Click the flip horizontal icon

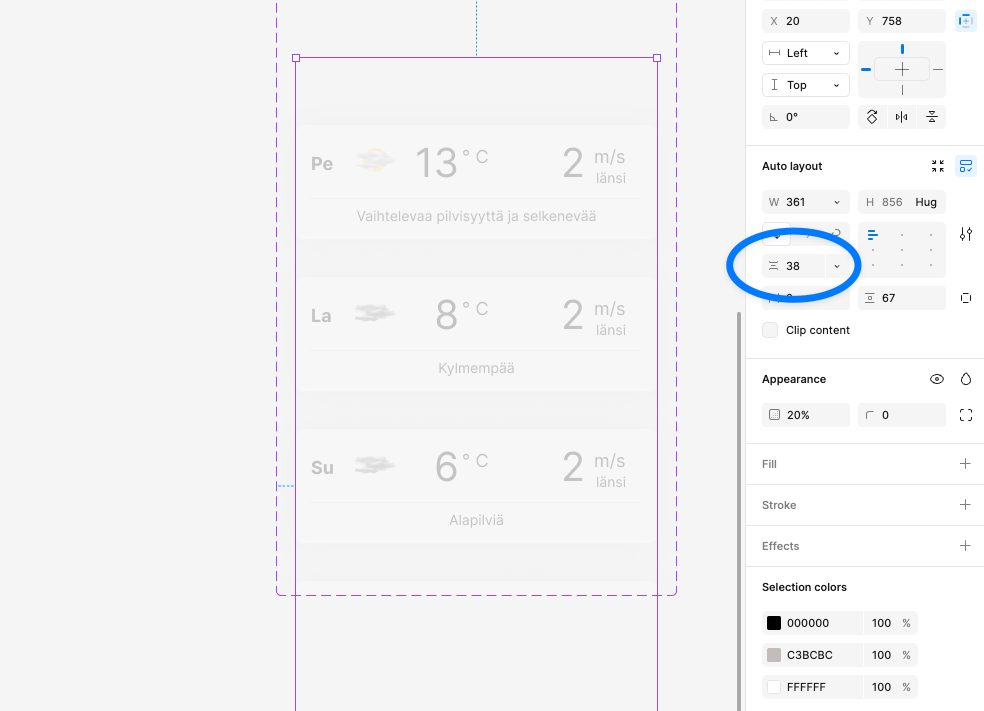tap(902, 117)
